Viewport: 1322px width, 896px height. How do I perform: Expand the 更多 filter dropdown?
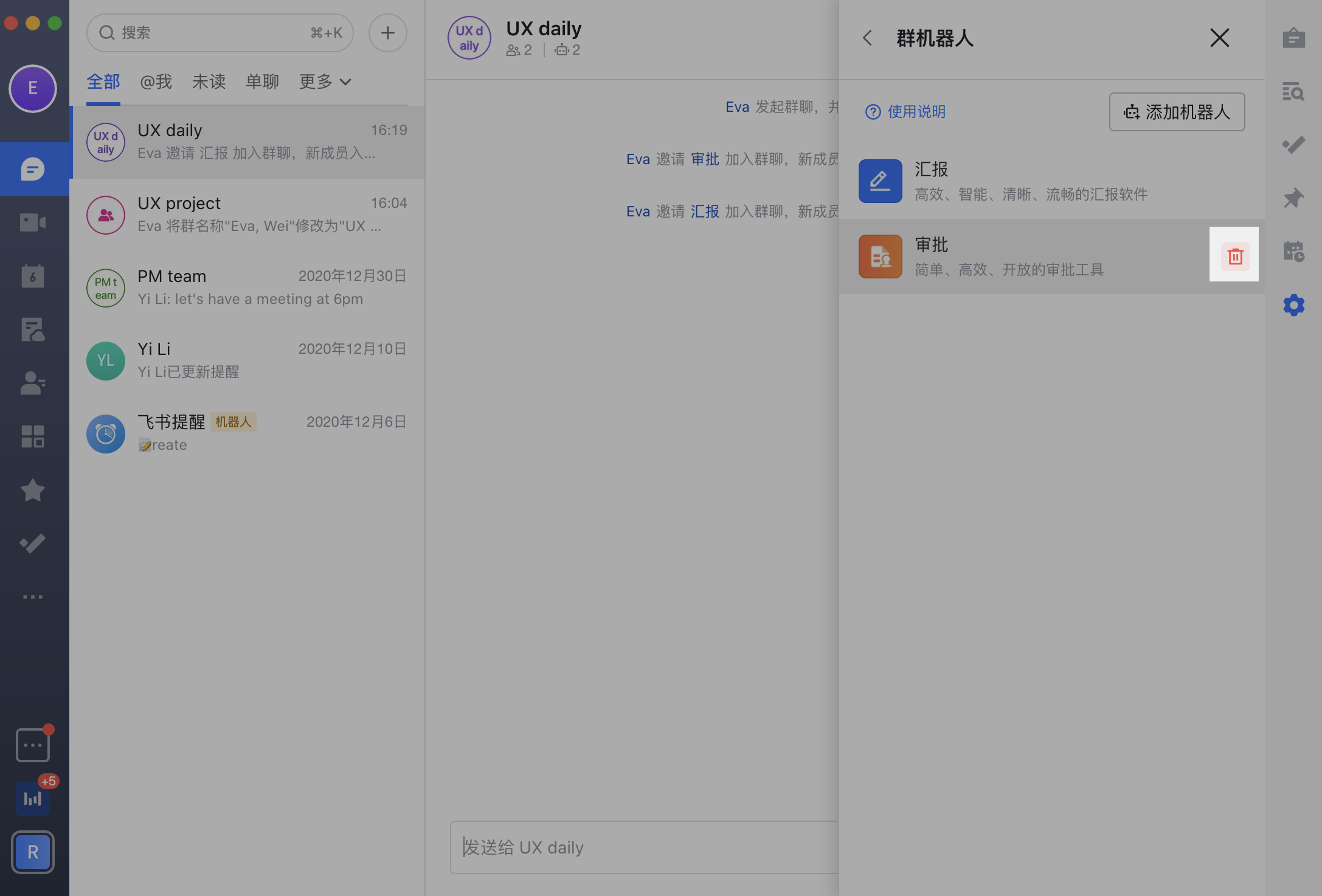324,81
